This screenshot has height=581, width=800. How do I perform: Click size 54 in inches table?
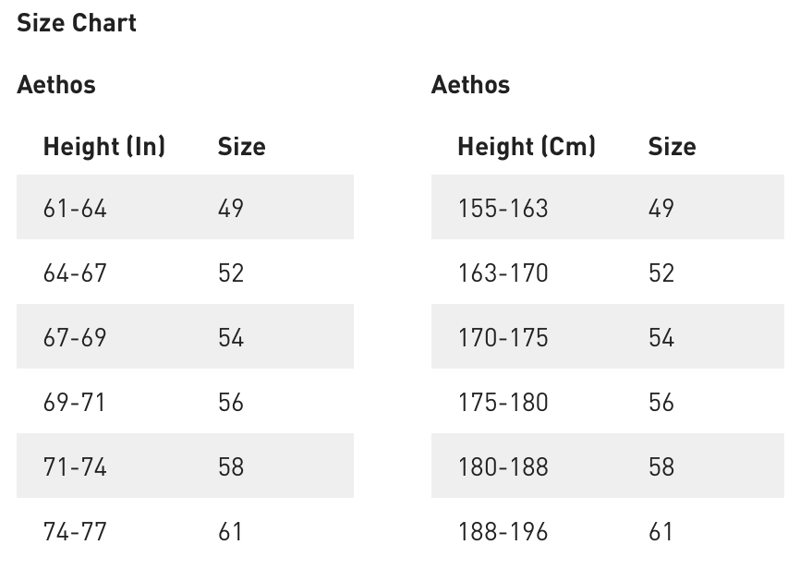click(231, 337)
